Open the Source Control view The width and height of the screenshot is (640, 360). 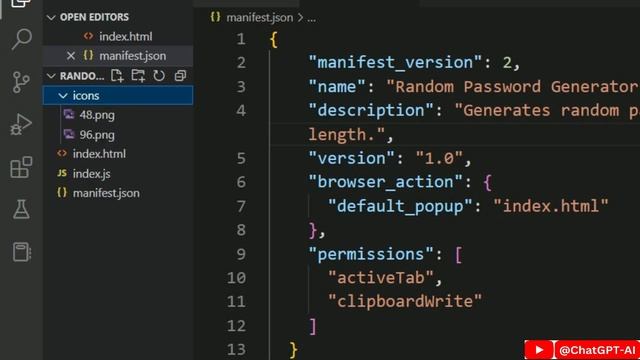point(21,82)
